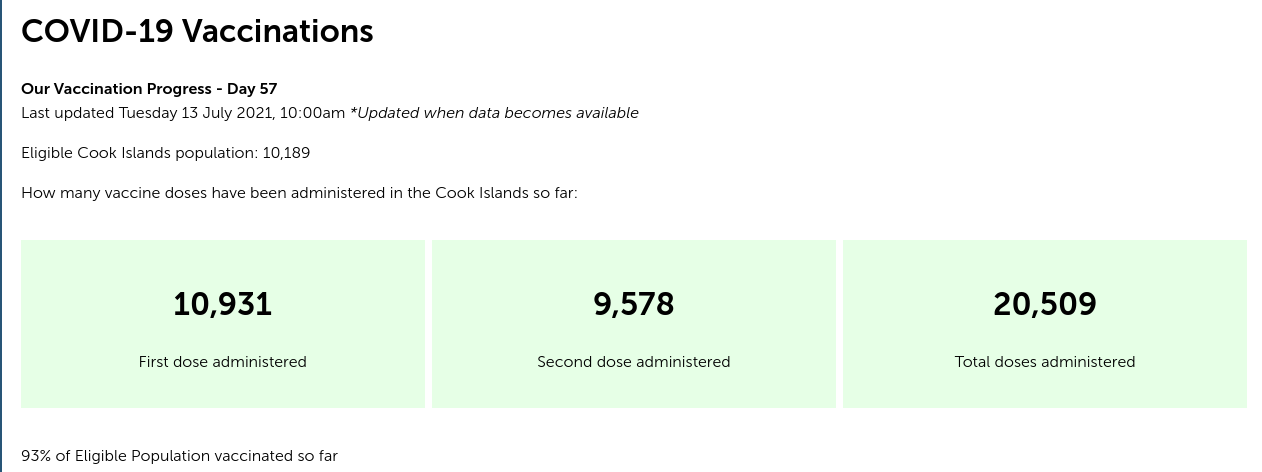This screenshot has height=472, width=1262.
Task: Click the 10,931 first dose number
Action: (x=223, y=304)
